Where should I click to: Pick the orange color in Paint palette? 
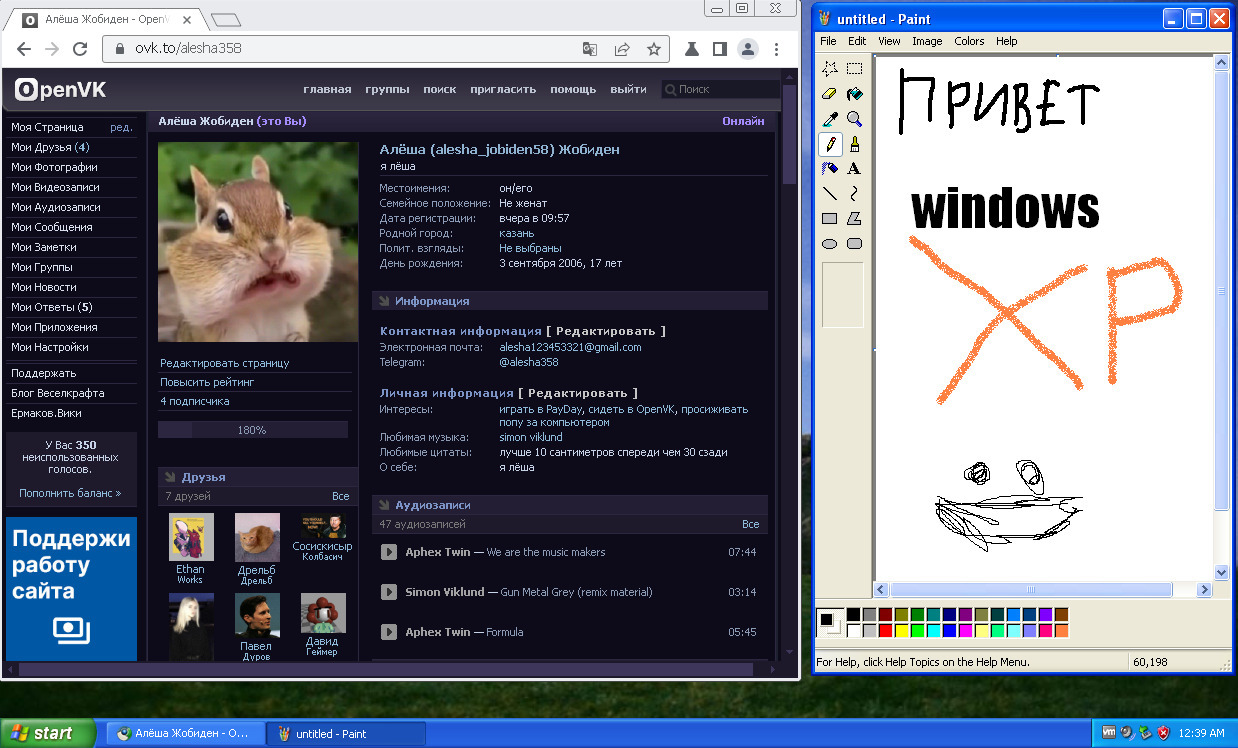pyautogui.click(x=1061, y=630)
